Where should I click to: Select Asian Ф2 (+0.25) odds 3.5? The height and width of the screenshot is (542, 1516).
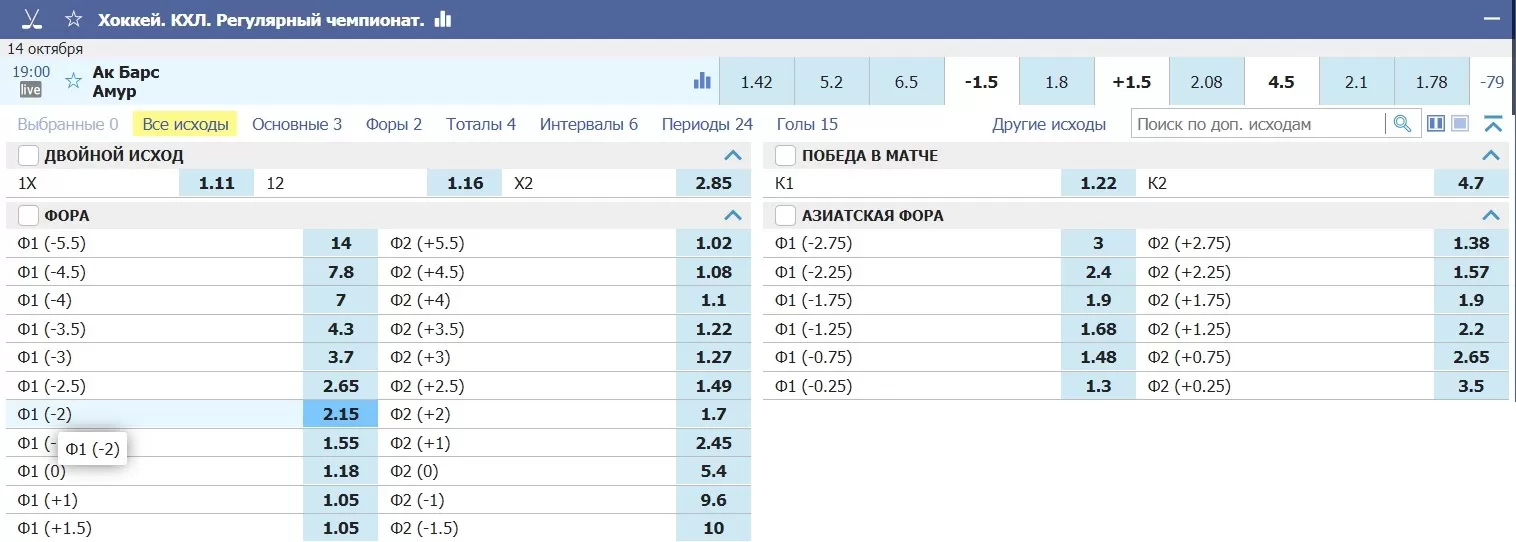pyautogui.click(x=1471, y=386)
